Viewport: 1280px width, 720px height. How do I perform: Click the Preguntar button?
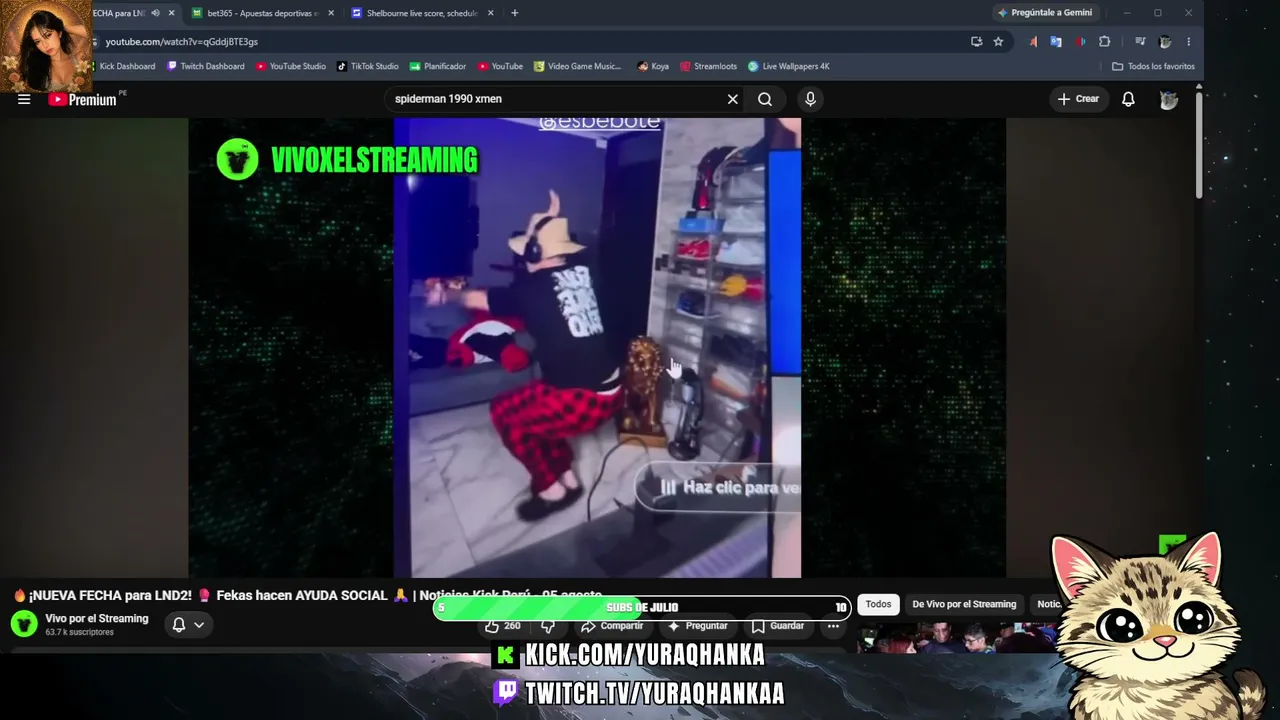coord(697,626)
